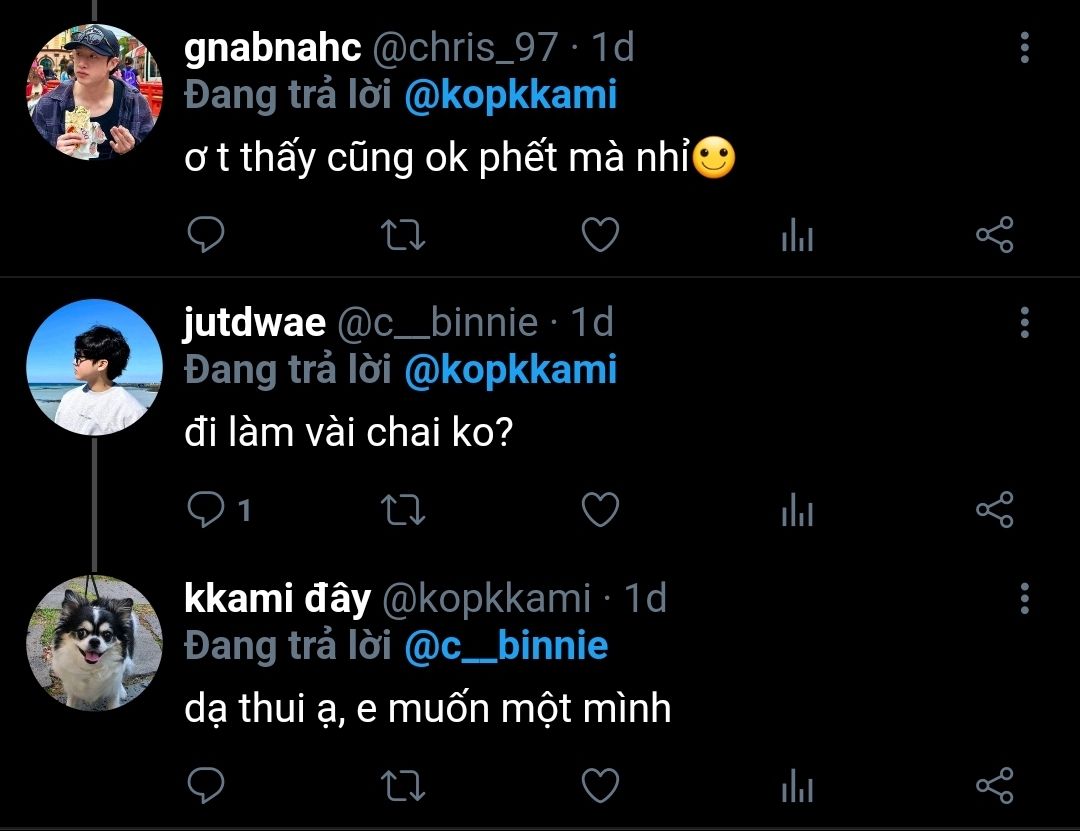The height and width of the screenshot is (831, 1080).
Task: Like the tweet by gnabnahc
Action: [600, 236]
